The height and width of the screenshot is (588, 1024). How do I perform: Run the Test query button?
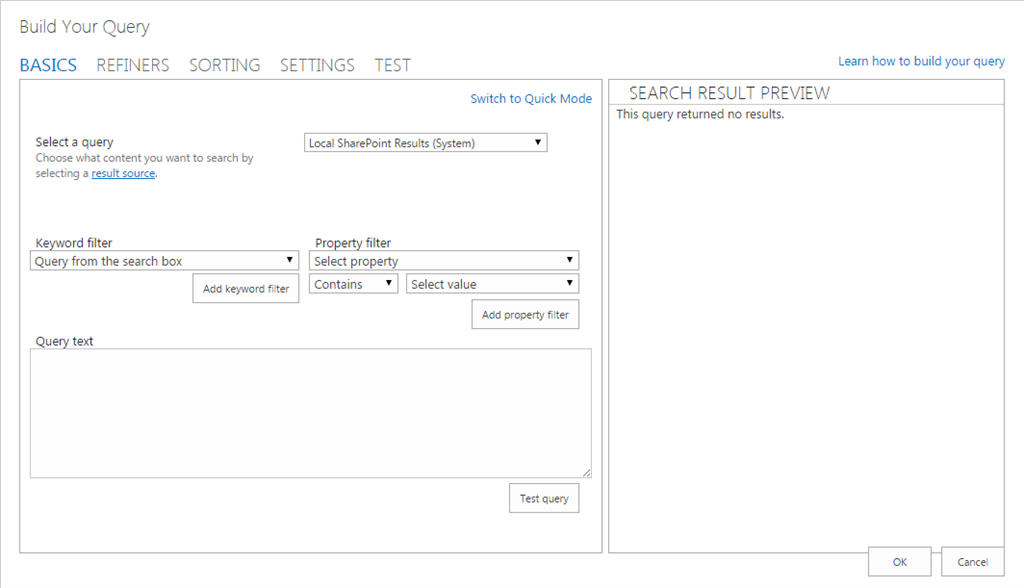click(x=544, y=498)
